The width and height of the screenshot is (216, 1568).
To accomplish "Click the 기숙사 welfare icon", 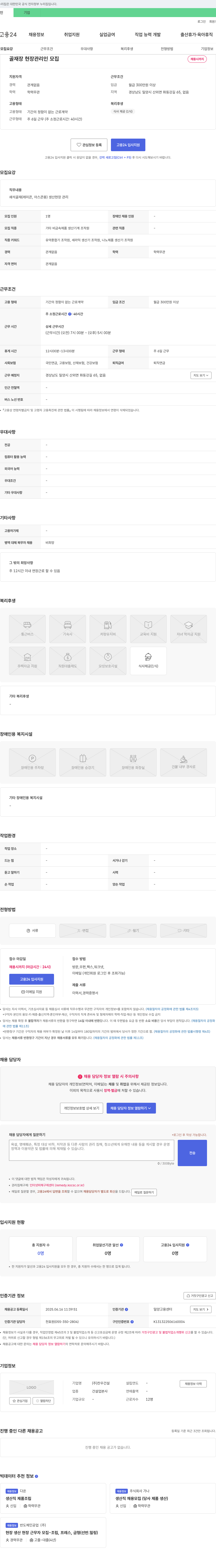I will tap(68, 629).
